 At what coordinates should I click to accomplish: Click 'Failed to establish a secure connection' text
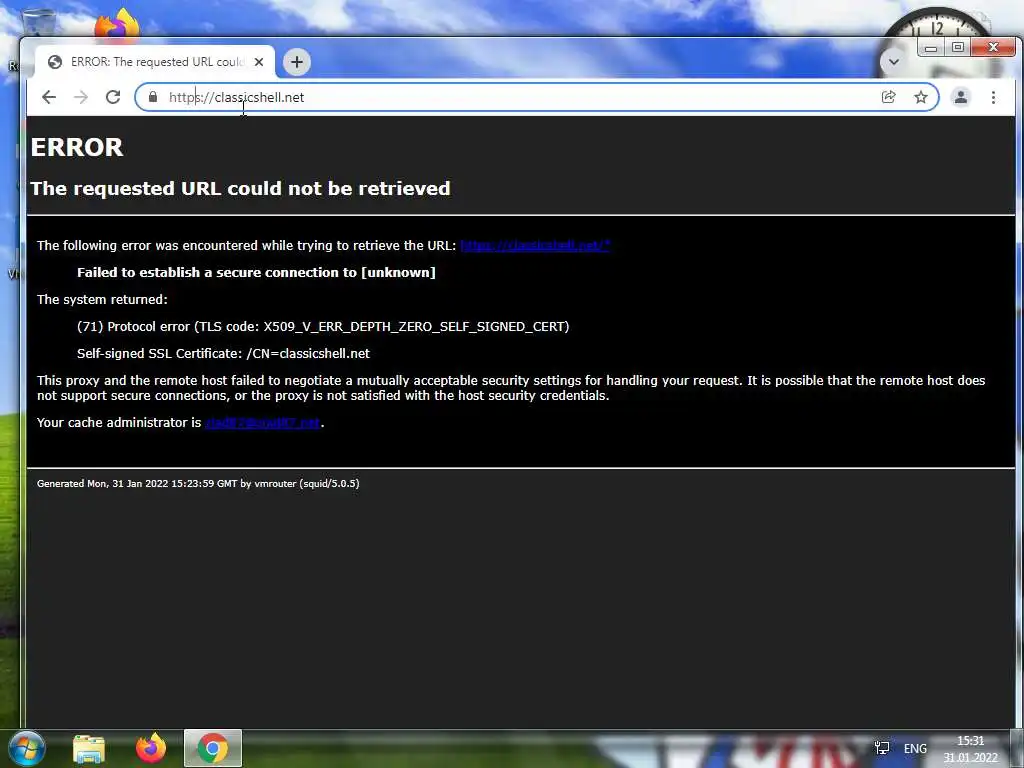coord(256,272)
